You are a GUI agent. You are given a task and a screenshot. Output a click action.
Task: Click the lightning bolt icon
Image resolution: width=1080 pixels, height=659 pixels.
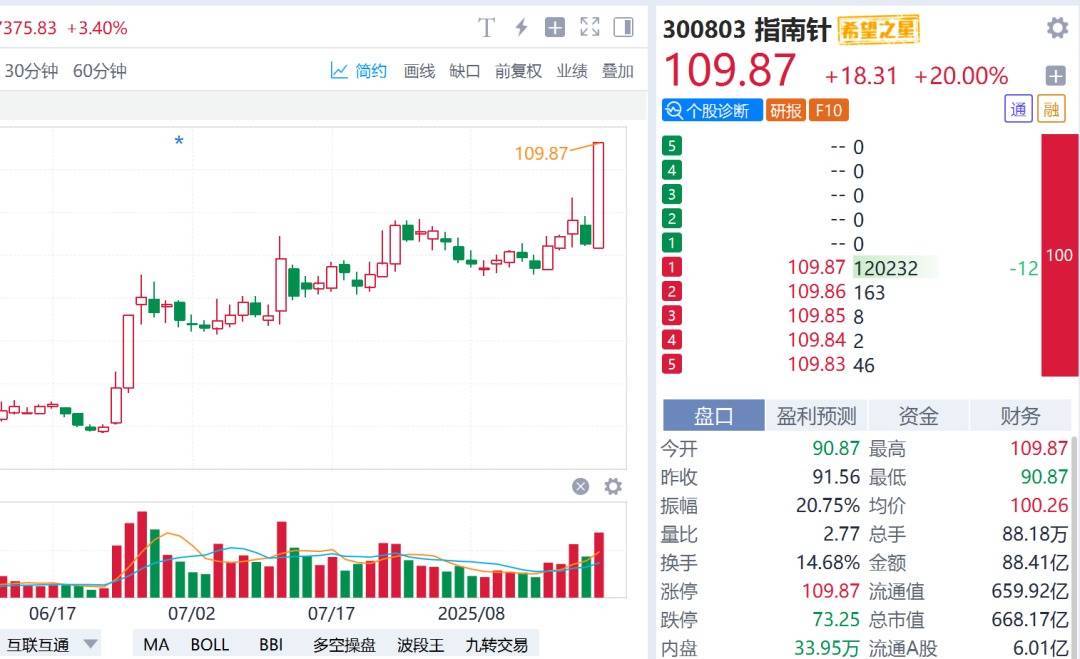(521, 28)
